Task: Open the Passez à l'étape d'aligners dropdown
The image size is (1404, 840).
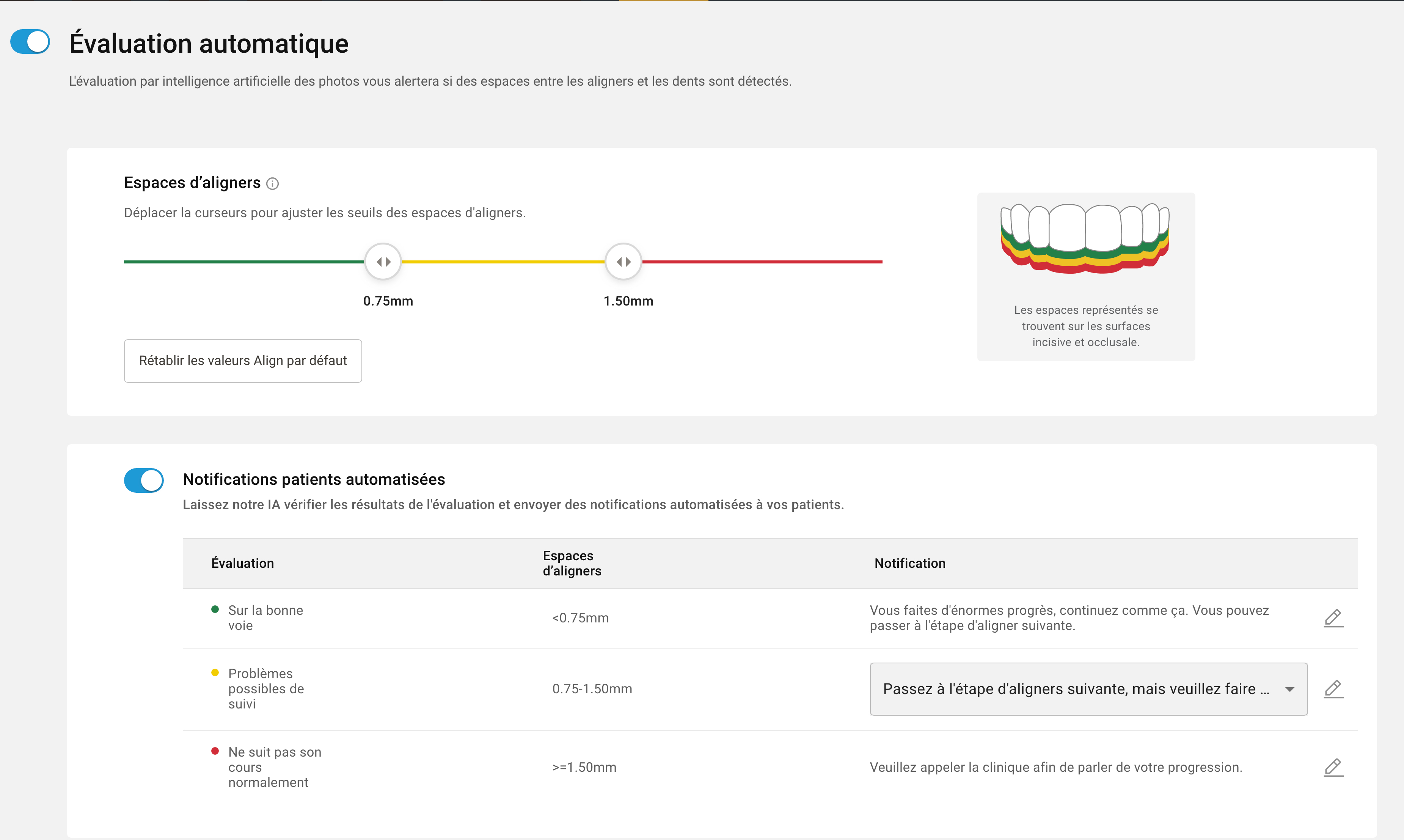Action: [1088, 689]
